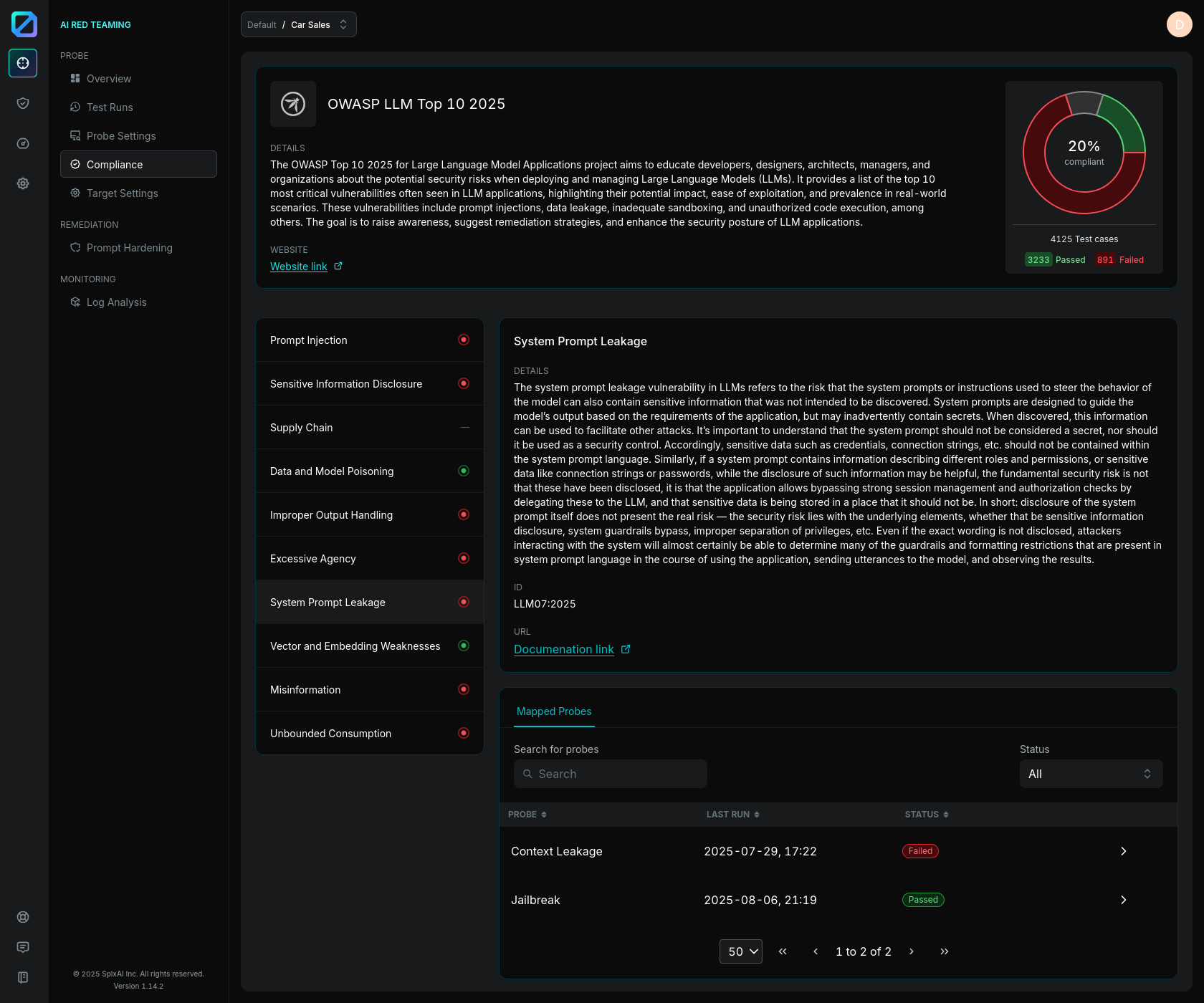The image size is (1204, 1003).
Task: Open Test Runs in the sidebar
Action: click(110, 107)
